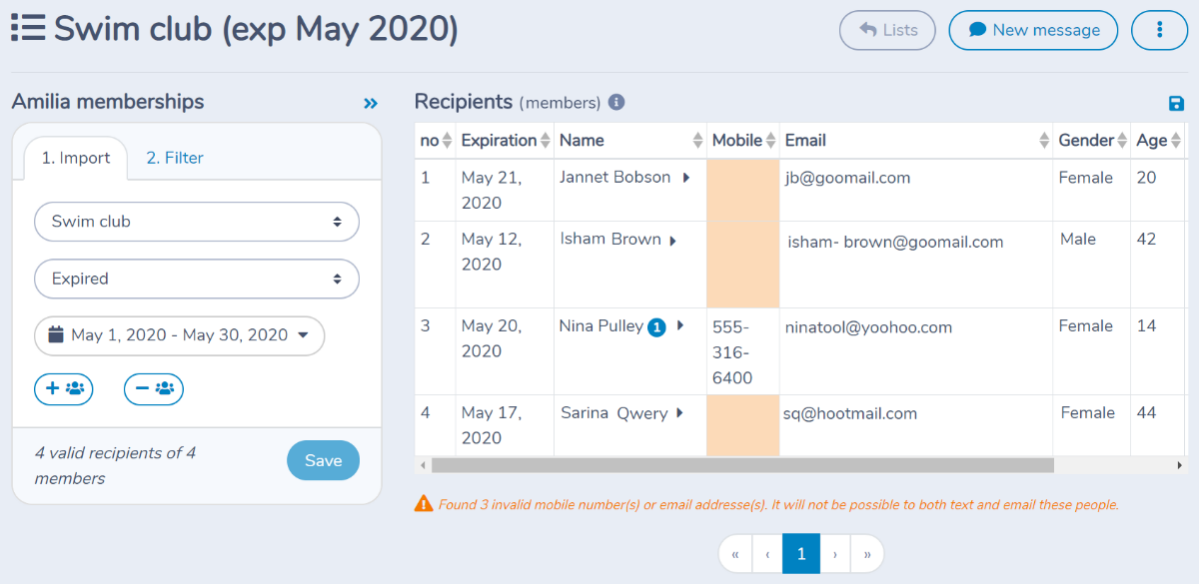Save the membership import

pyautogui.click(x=323, y=460)
